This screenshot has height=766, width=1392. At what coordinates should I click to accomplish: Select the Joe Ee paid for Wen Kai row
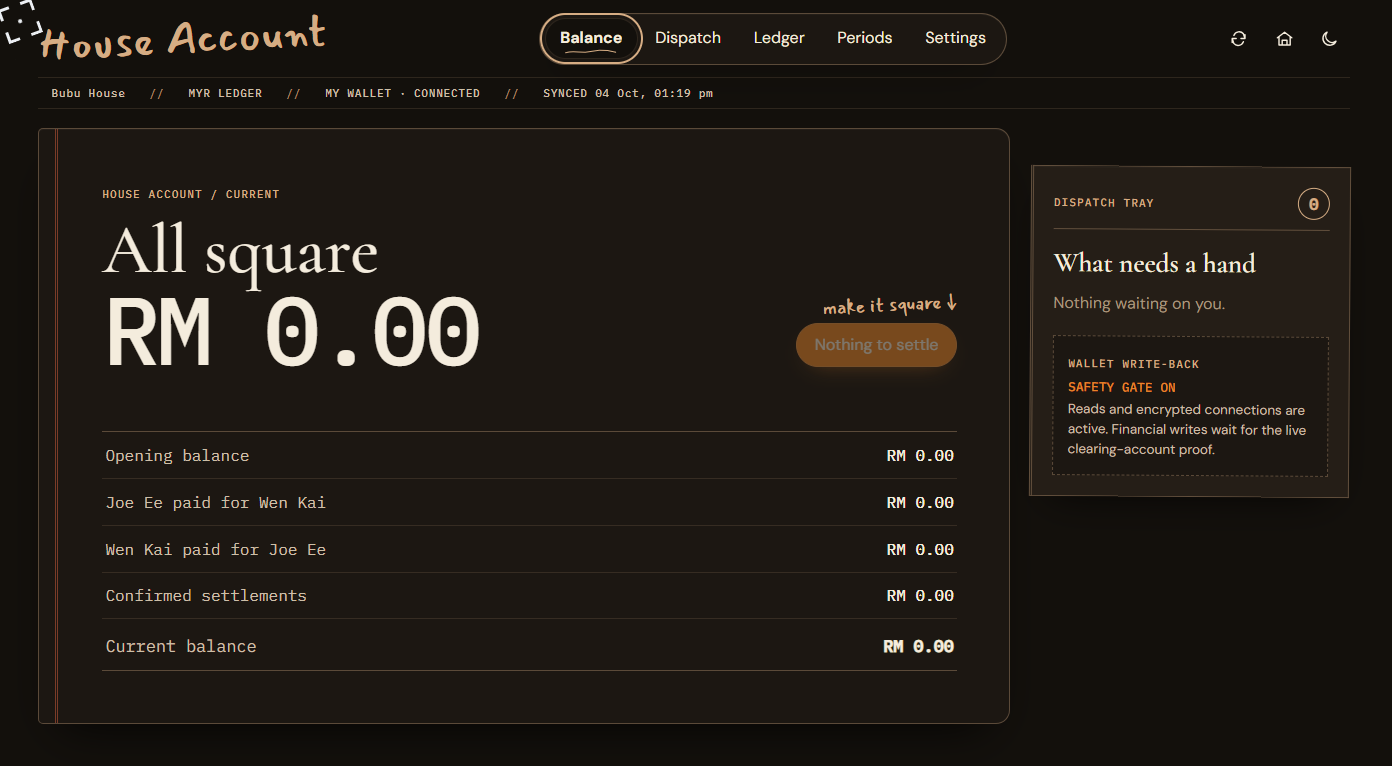pos(529,503)
